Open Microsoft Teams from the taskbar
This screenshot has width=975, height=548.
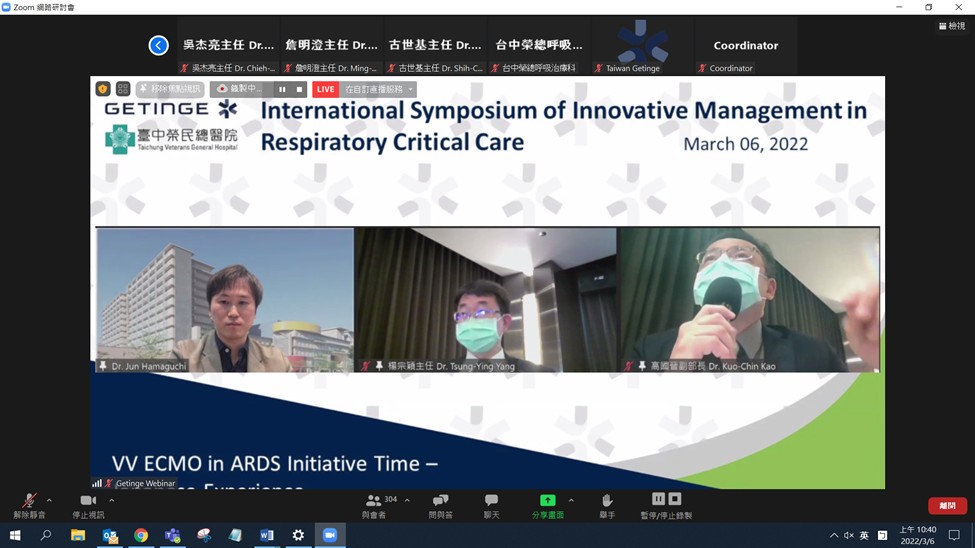pos(172,535)
